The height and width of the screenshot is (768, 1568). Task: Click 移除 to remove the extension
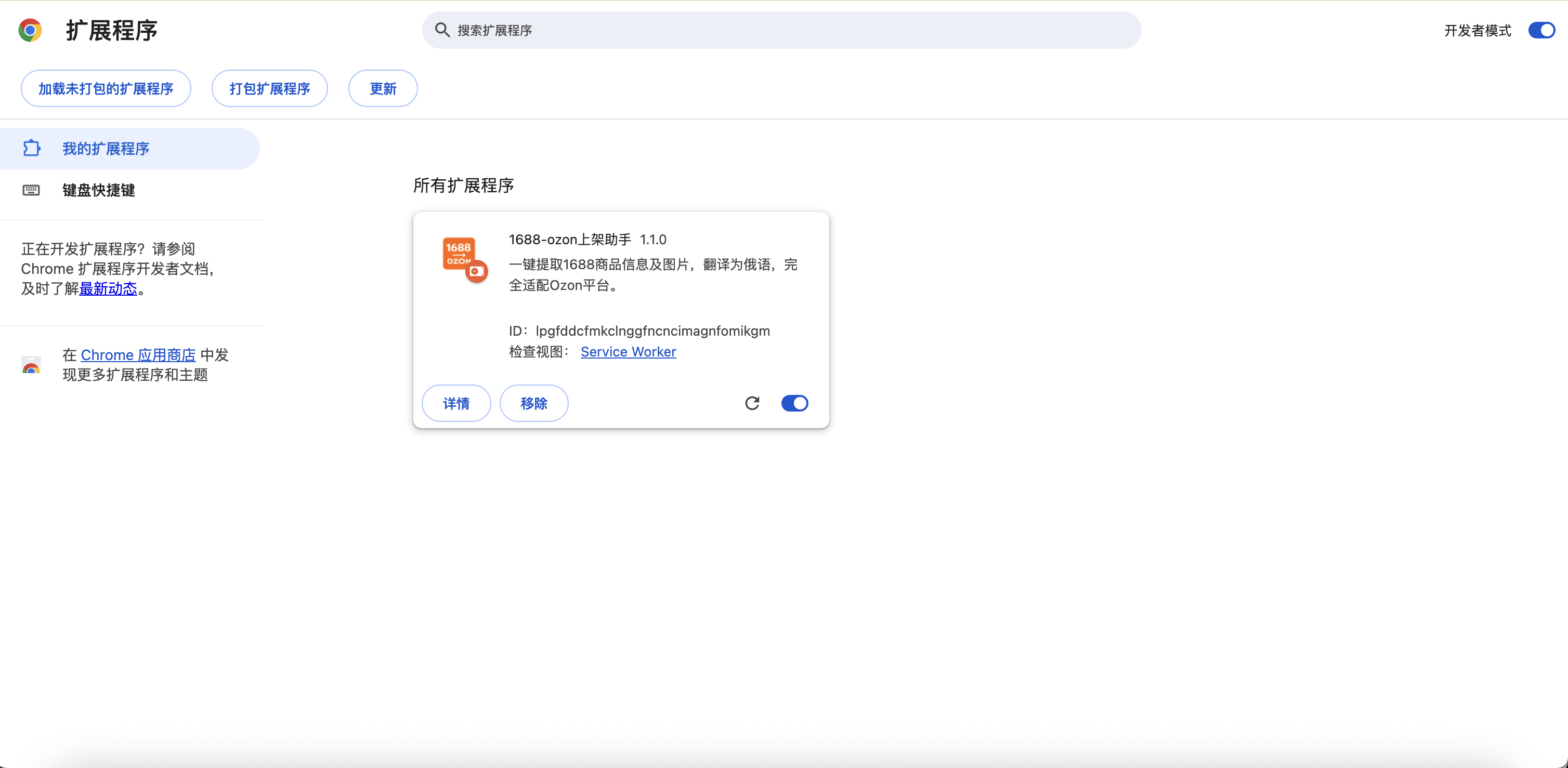pyautogui.click(x=534, y=403)
